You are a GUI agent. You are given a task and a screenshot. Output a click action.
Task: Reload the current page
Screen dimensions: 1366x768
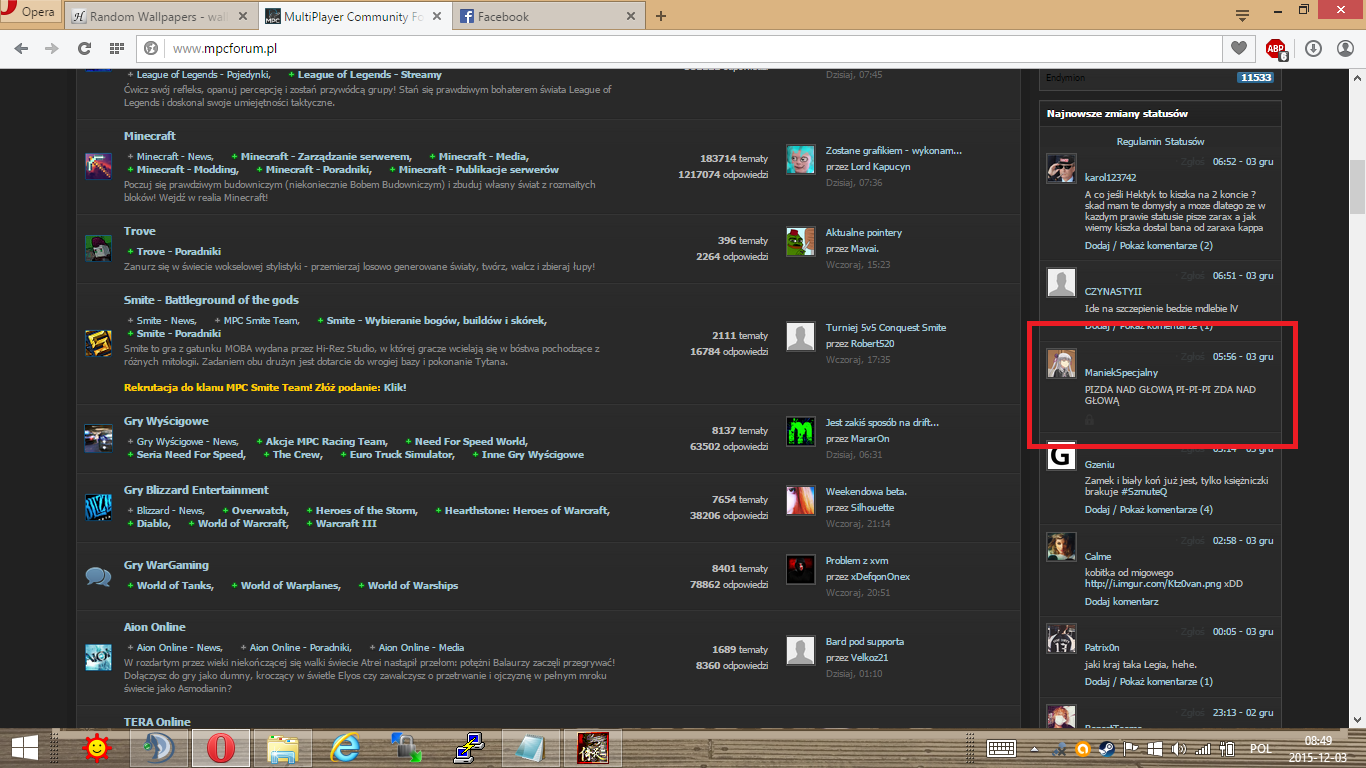(85, 48)
